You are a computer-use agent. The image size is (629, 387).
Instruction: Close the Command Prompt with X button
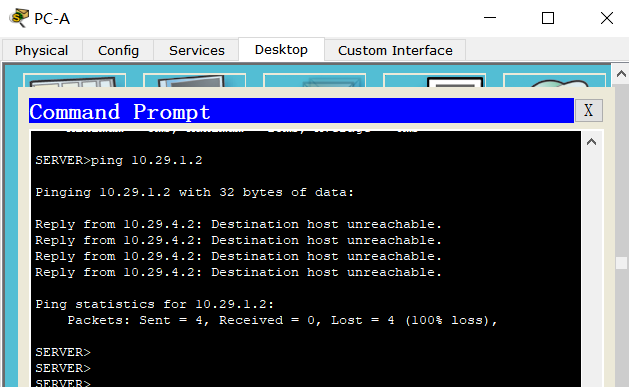tap(588, 110)
